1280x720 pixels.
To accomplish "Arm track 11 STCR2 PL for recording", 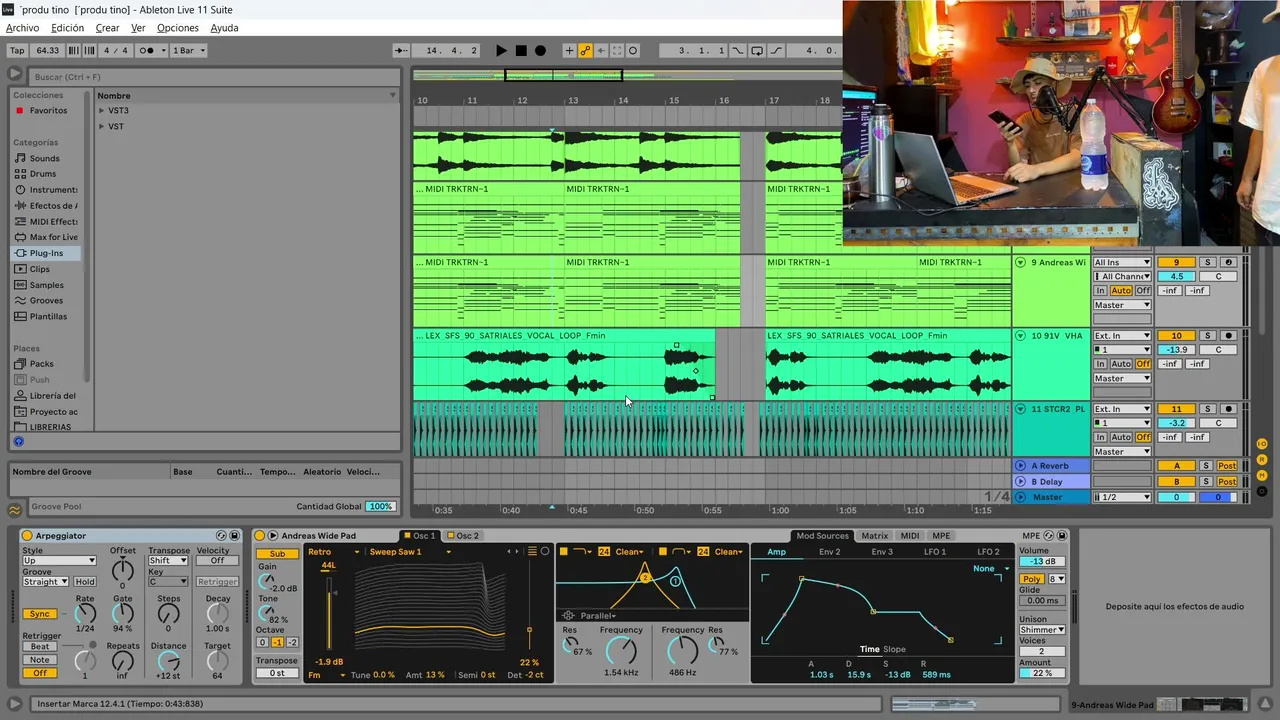I will pos(1229,409).
